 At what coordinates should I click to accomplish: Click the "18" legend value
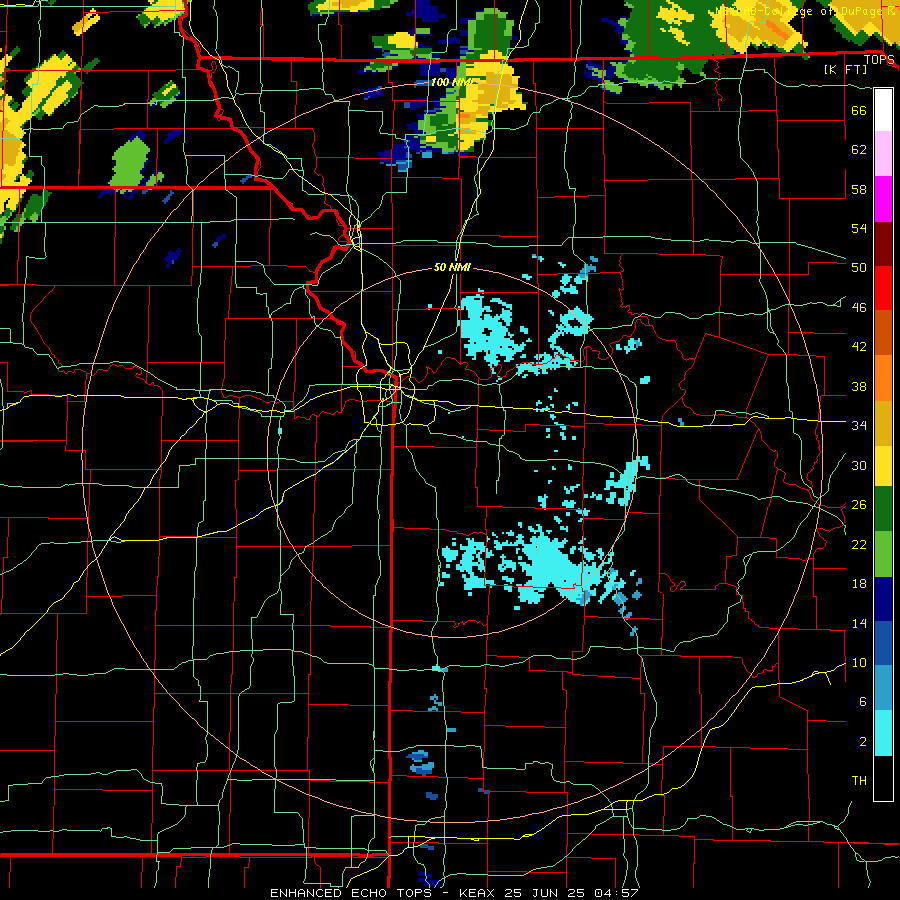point(859,584)
